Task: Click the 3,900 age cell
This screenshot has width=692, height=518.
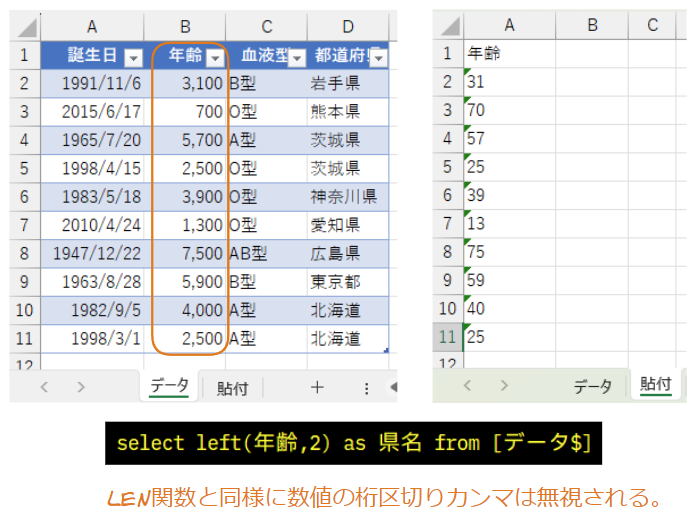Action: [x=185, y=197]
